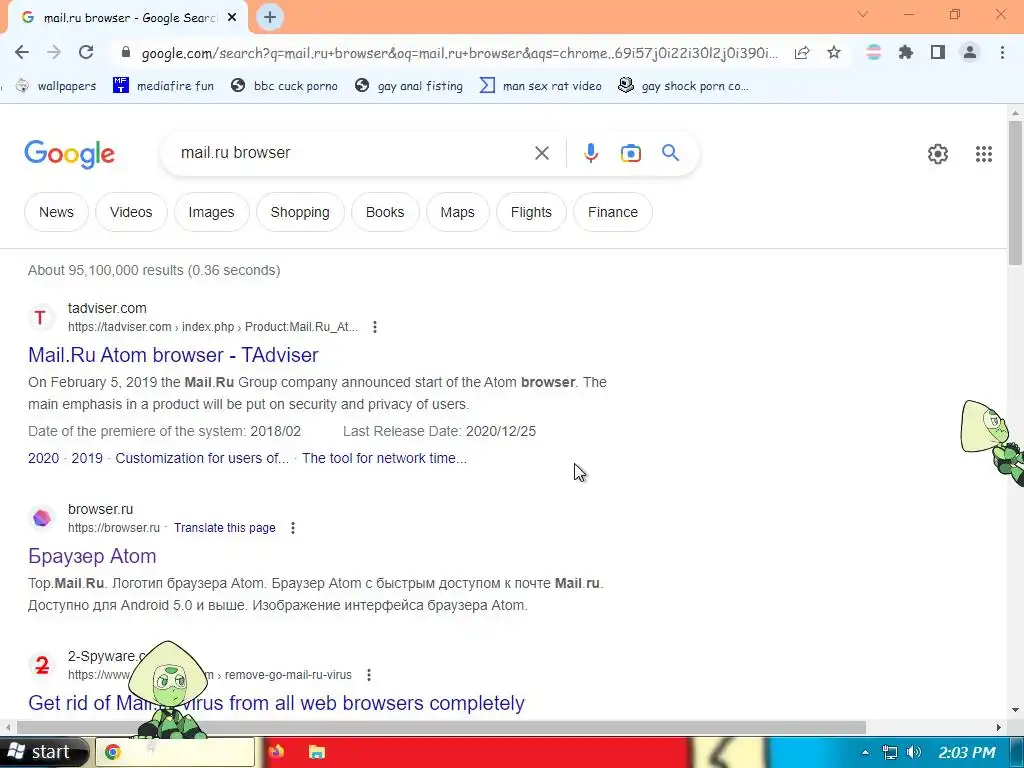Start a voice search with the microphone
The height and width of the screenshot is (768, 1024).
tap(590, 153)
